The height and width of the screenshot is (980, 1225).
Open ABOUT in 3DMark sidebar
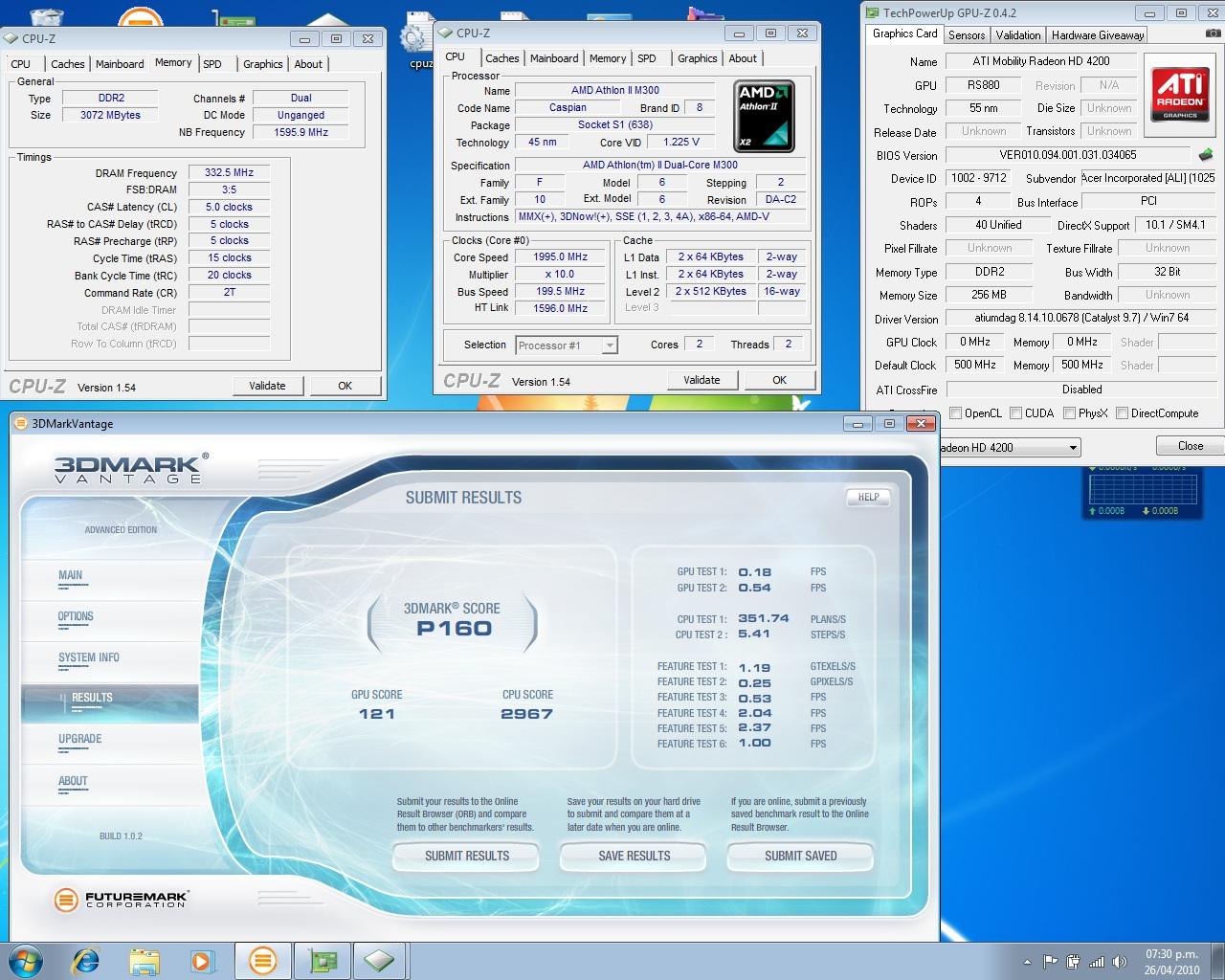pos(73,781)
